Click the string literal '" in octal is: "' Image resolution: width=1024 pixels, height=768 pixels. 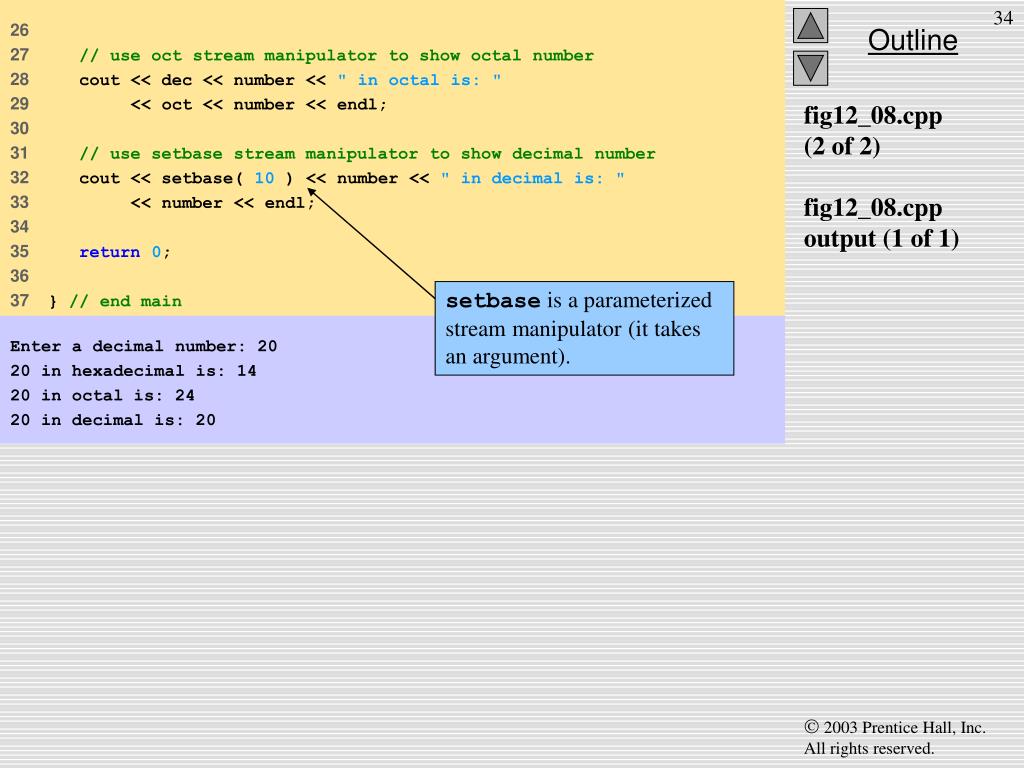[419, 80]
